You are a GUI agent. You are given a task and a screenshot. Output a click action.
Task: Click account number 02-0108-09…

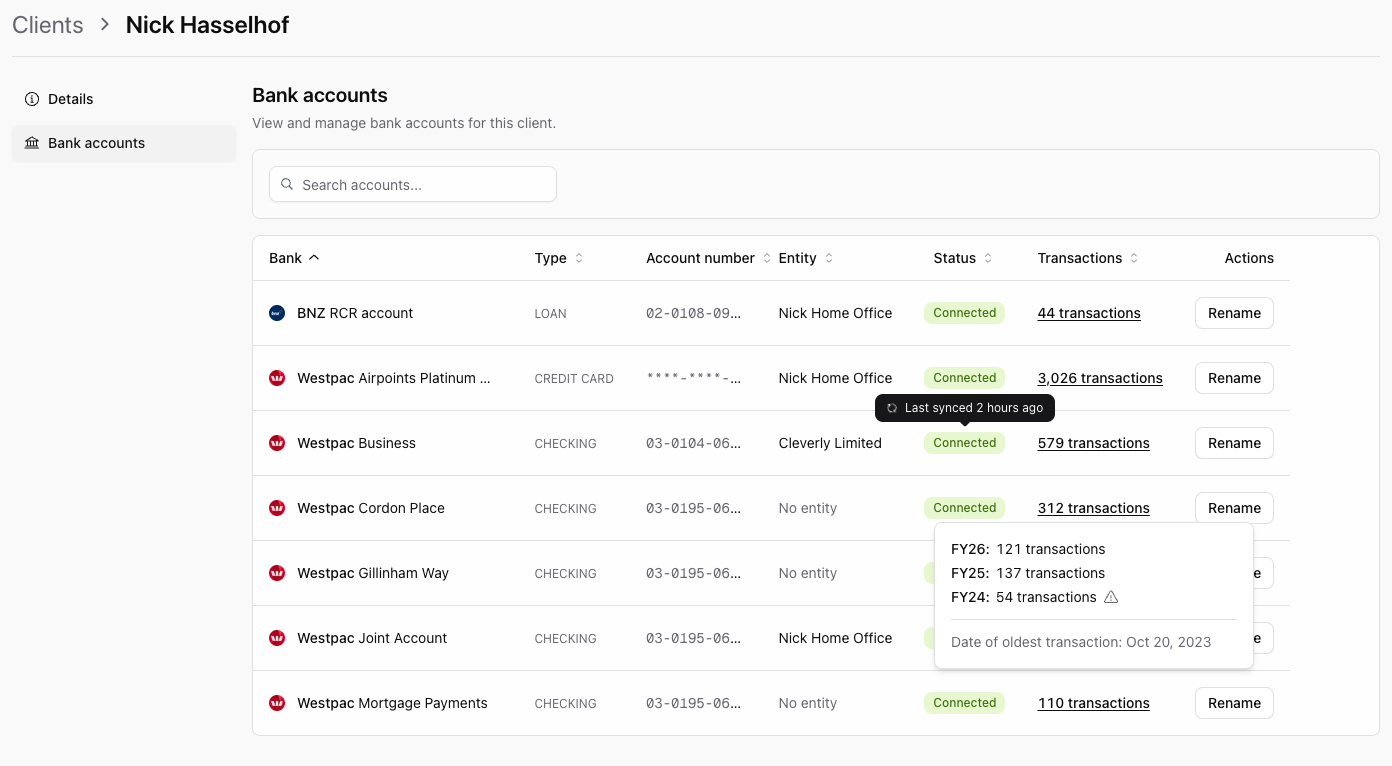coord(694,313)
